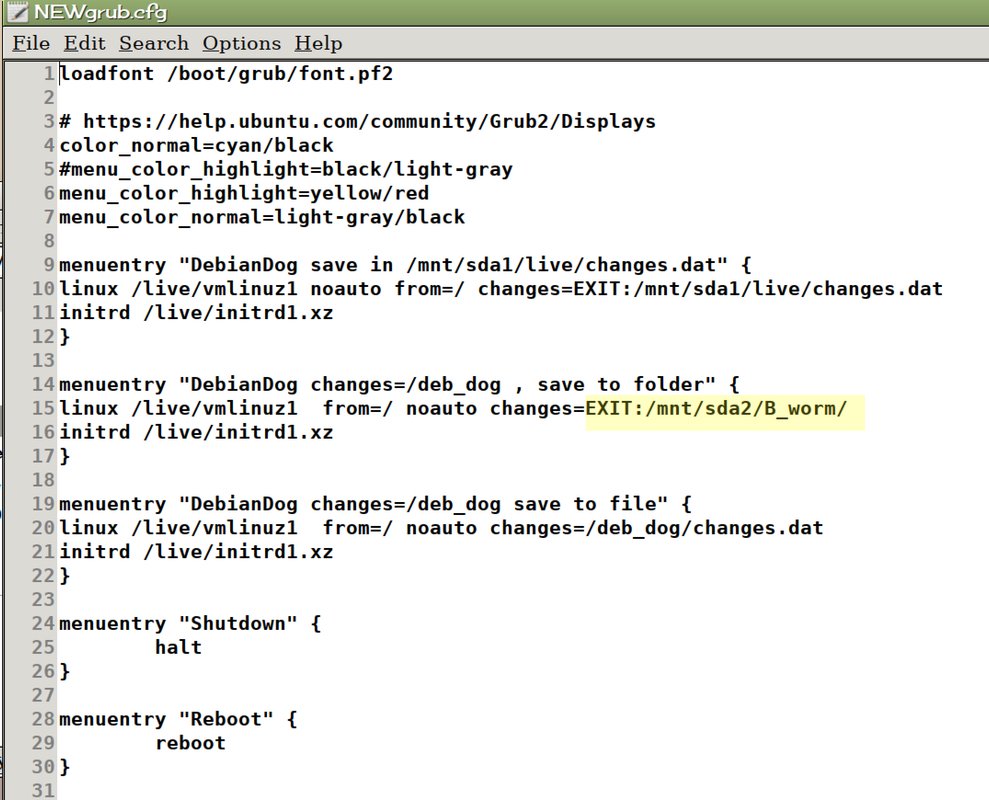Click the initrd line on line 16
Viewport: 989px width, 800px height.
tap(196, 432)
